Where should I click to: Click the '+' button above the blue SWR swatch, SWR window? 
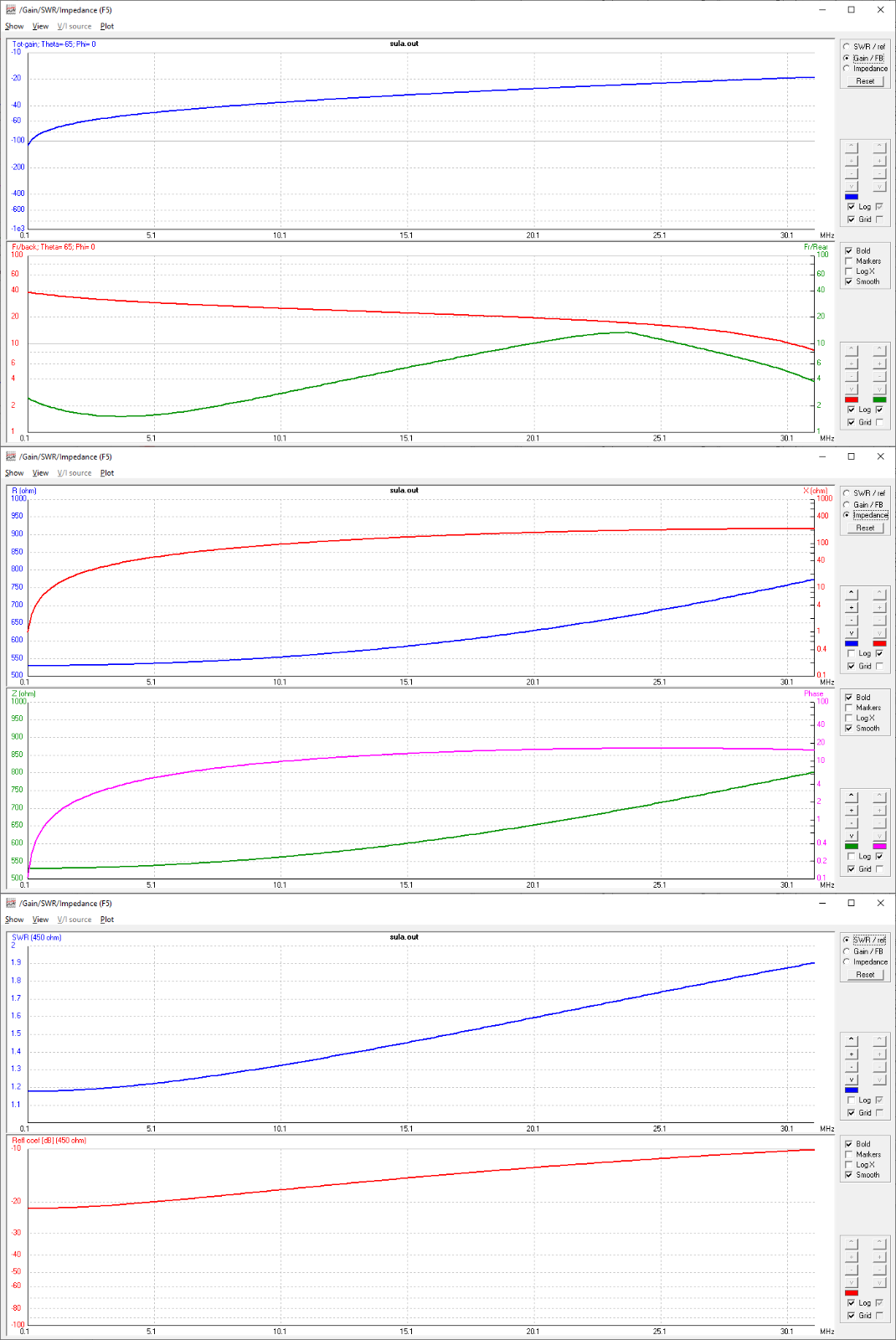(x=852, y=1054)
